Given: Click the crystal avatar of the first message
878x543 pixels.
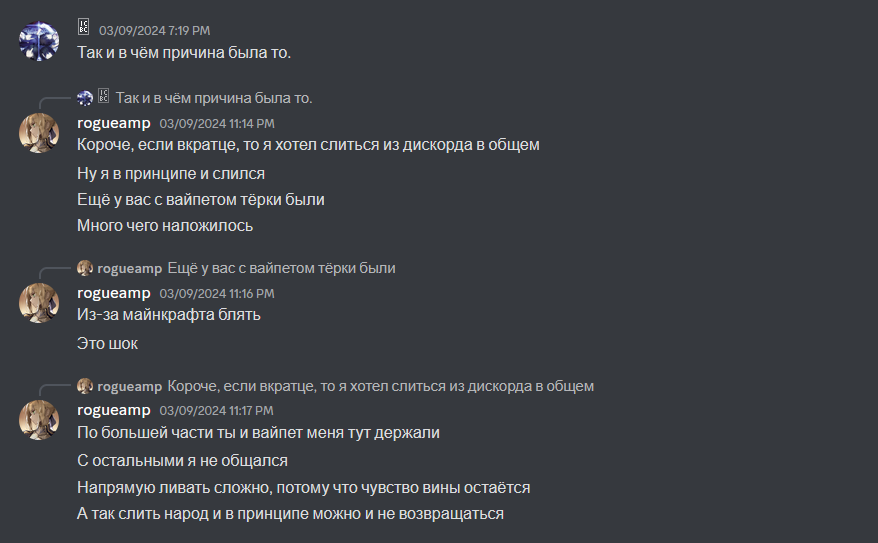Looking at the screenshot, I should [39, 41].
